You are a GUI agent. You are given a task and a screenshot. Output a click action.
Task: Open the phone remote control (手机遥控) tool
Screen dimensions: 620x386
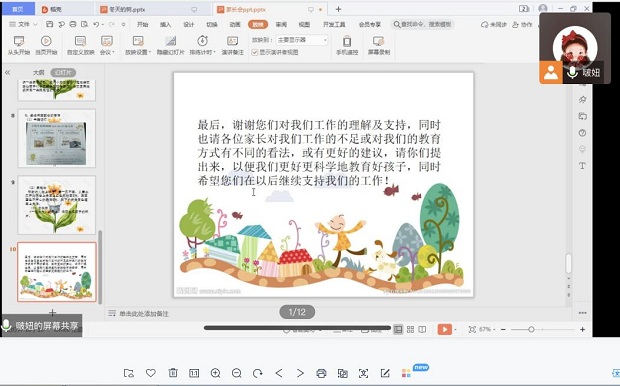347,45
